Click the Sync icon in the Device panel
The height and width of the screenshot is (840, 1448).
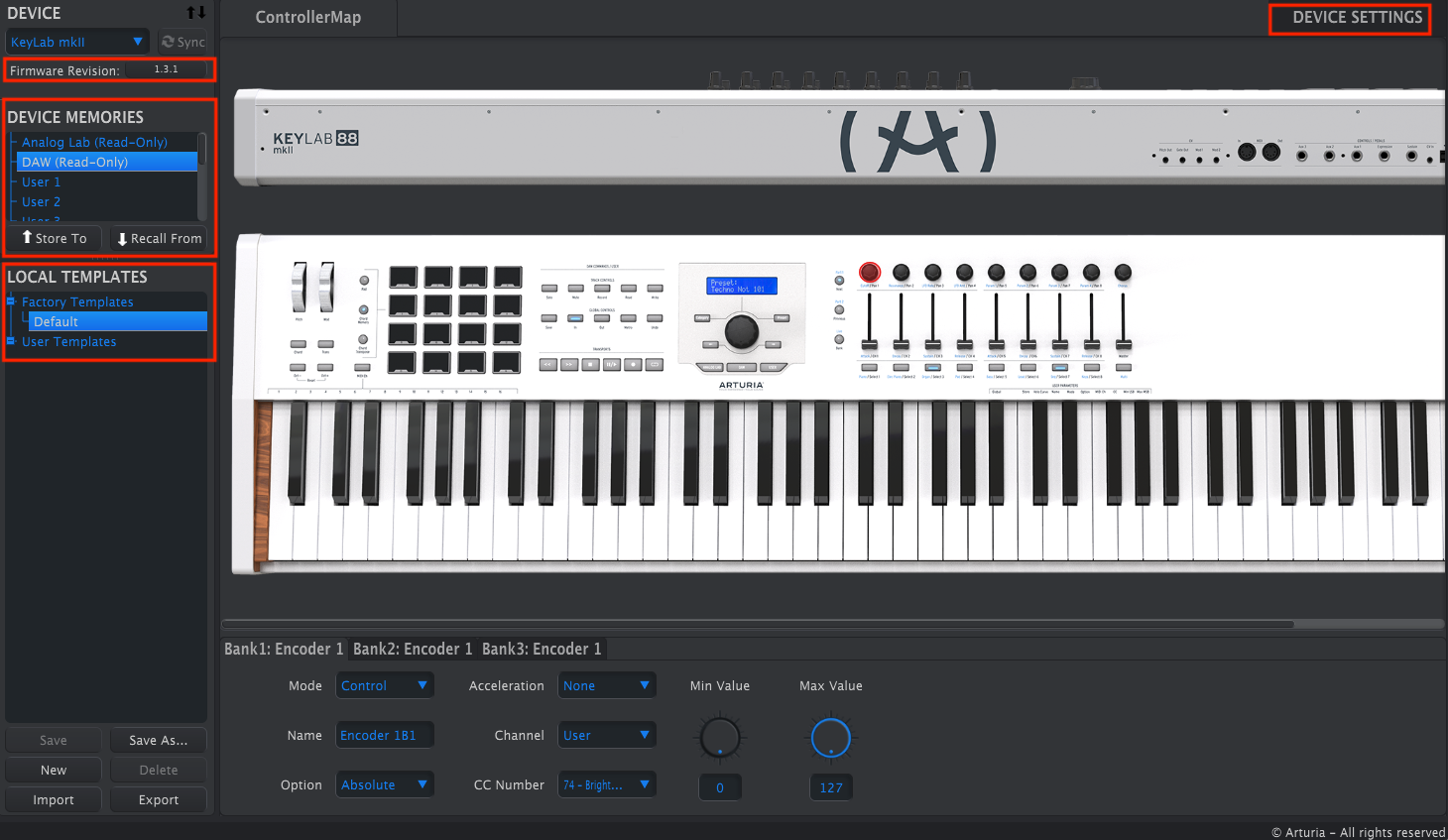(182, 42)
